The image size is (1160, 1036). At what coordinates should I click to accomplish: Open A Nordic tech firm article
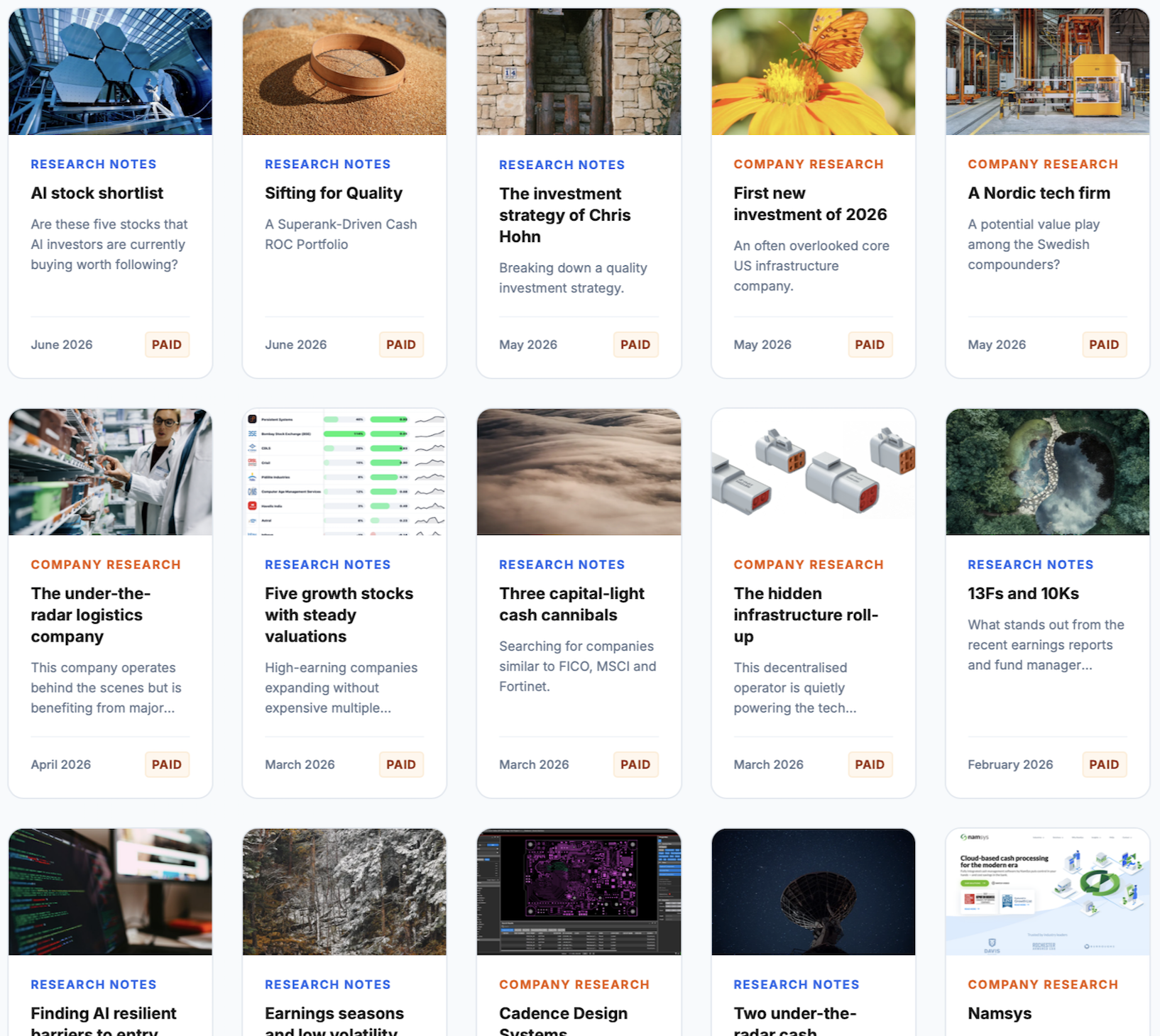(1039, 193)
